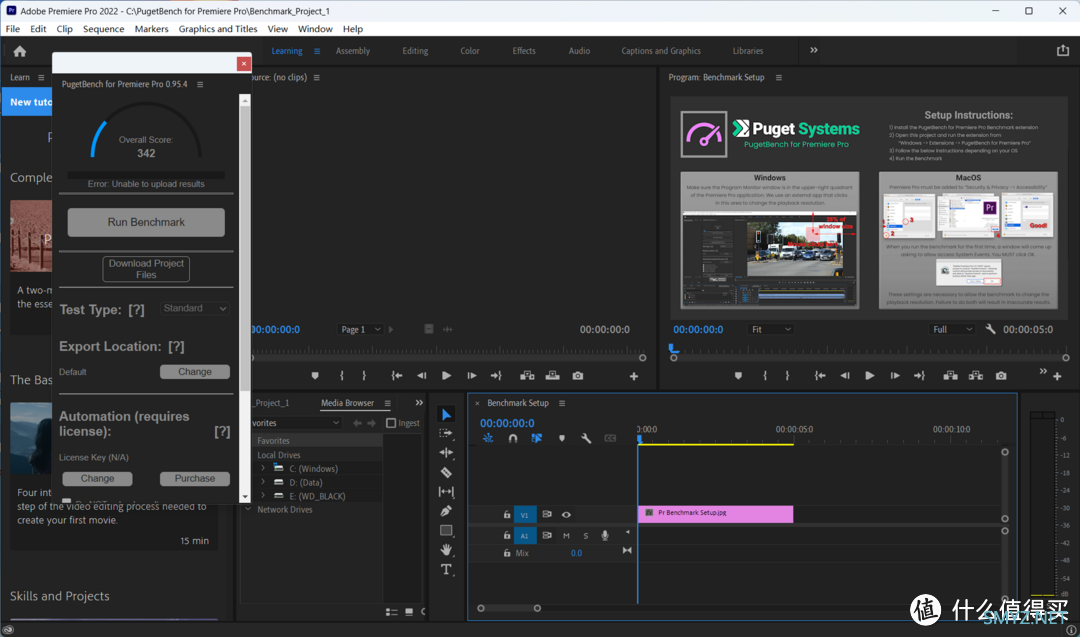Image resolution: width=1080 pixels, height=637 pixels.
Task: Select the Selection tool arrow
Action: pos(446,414)
